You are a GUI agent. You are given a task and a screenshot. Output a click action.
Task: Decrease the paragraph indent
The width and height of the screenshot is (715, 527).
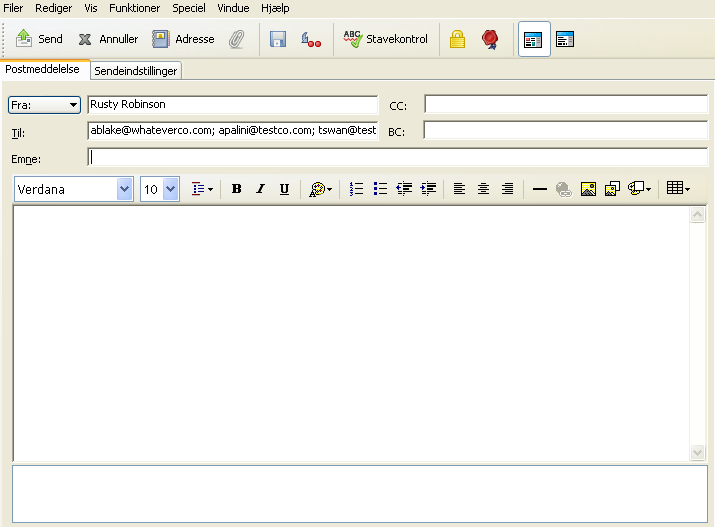(x=404, y=189)
